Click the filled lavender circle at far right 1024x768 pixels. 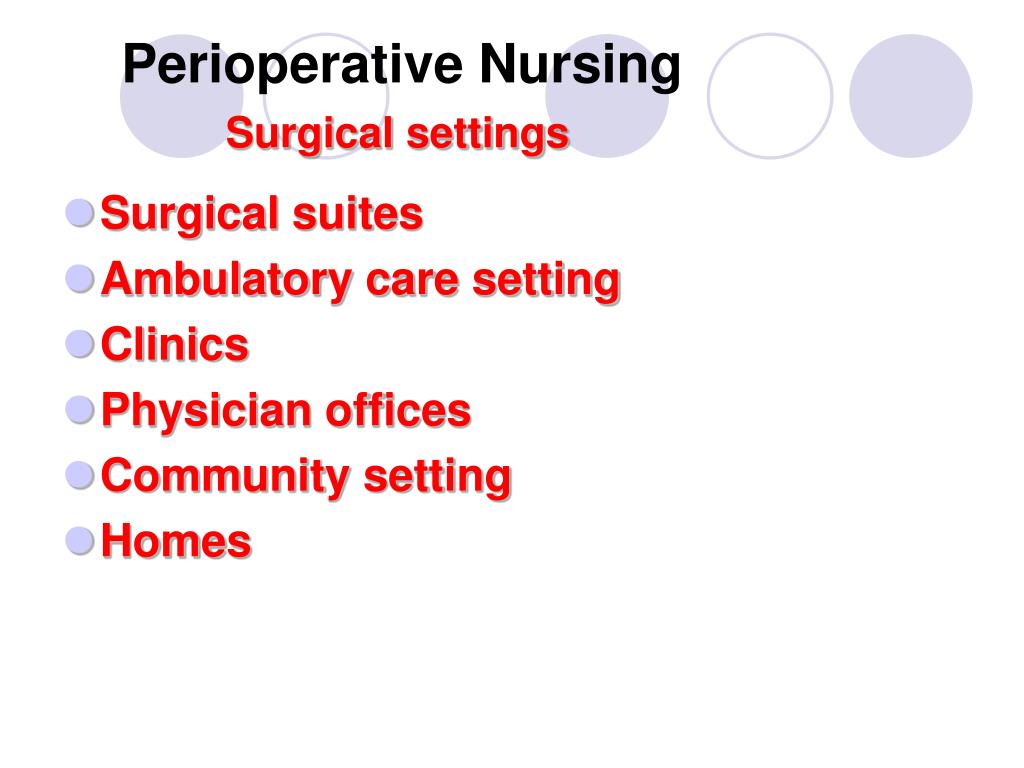point(911,96)
